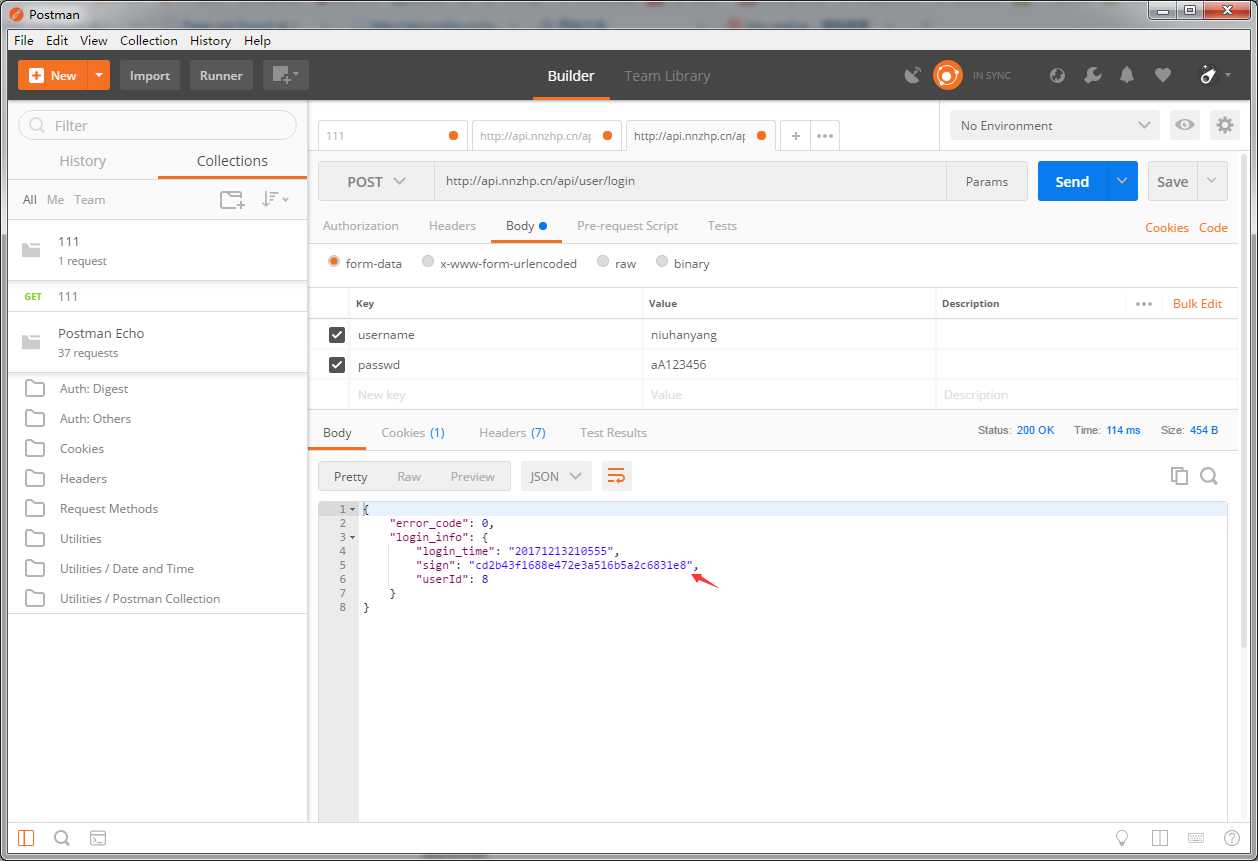Open the Utilities / Postman Collection folder
The image size is (1258, 861).
coord(157,599)
